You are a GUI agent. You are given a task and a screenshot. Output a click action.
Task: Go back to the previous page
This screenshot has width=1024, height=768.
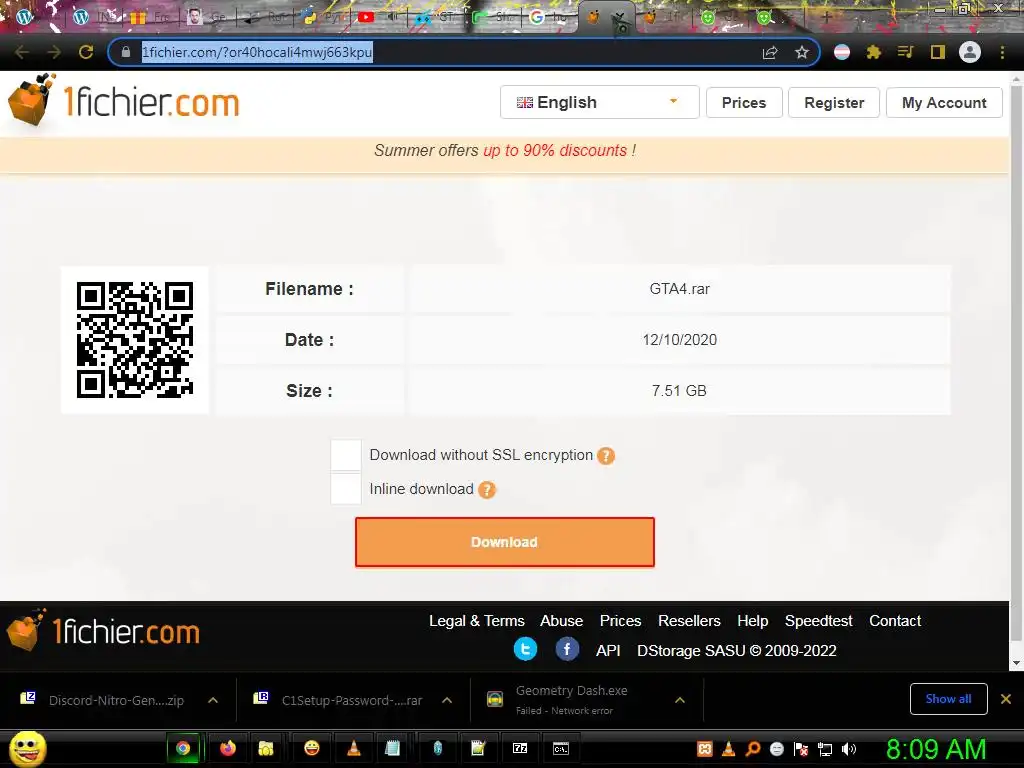coord(22,52)
